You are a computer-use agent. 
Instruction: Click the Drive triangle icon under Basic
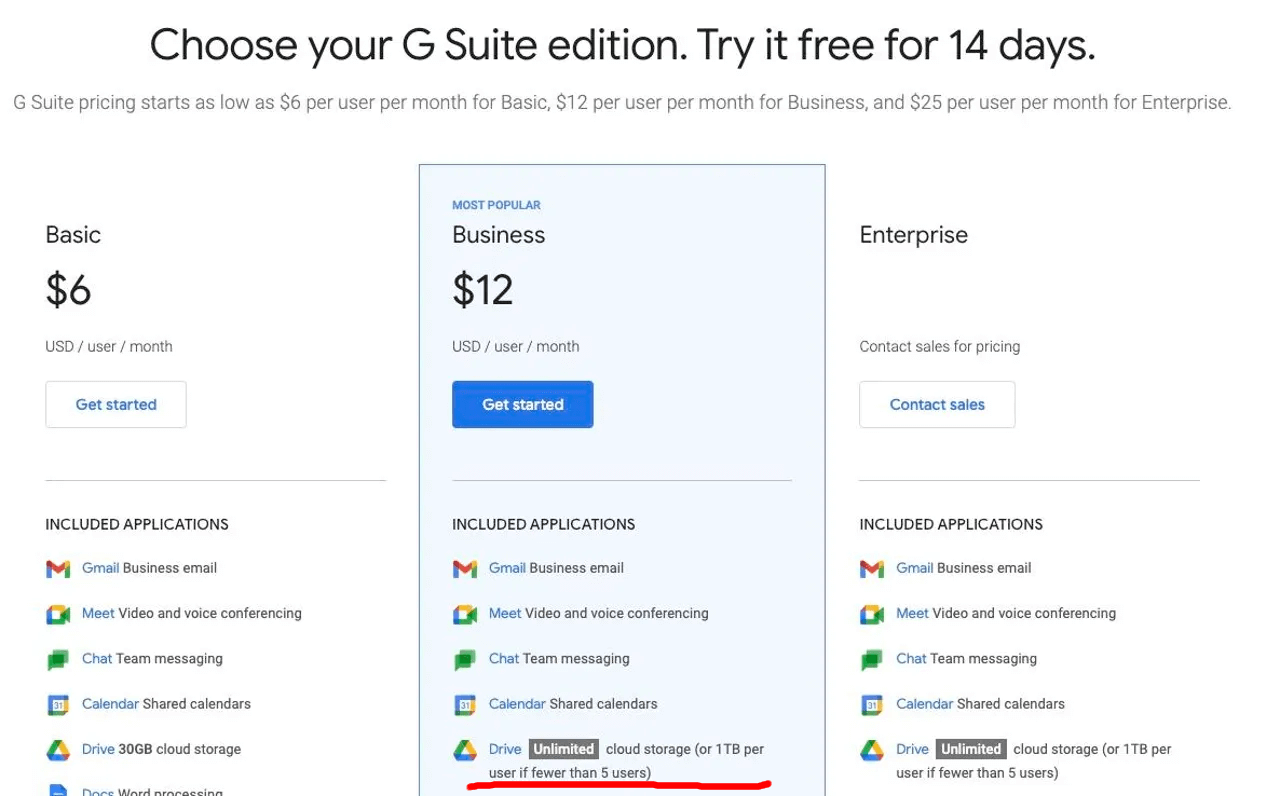coord(58,750)
